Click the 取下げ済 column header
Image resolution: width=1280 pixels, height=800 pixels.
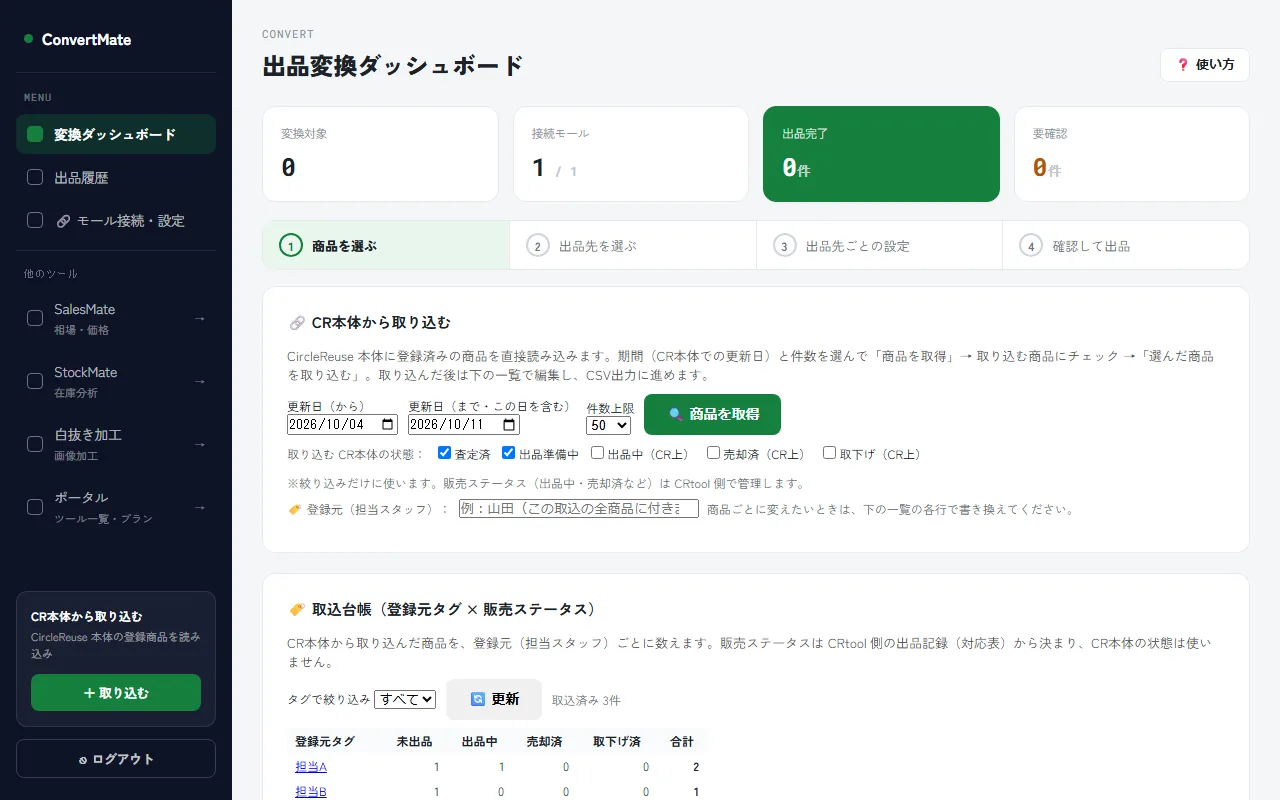(617, 742)
